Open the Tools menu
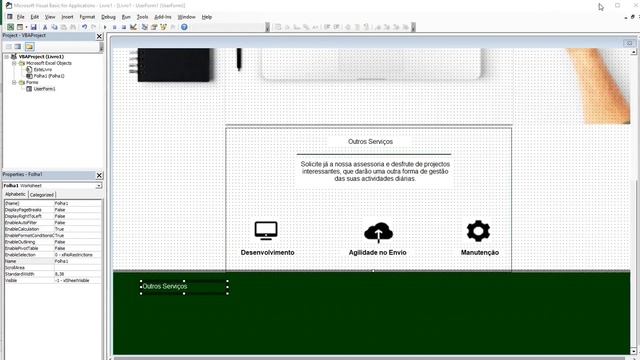Screen dimensions: 640x360 click(x=142, y=17)
